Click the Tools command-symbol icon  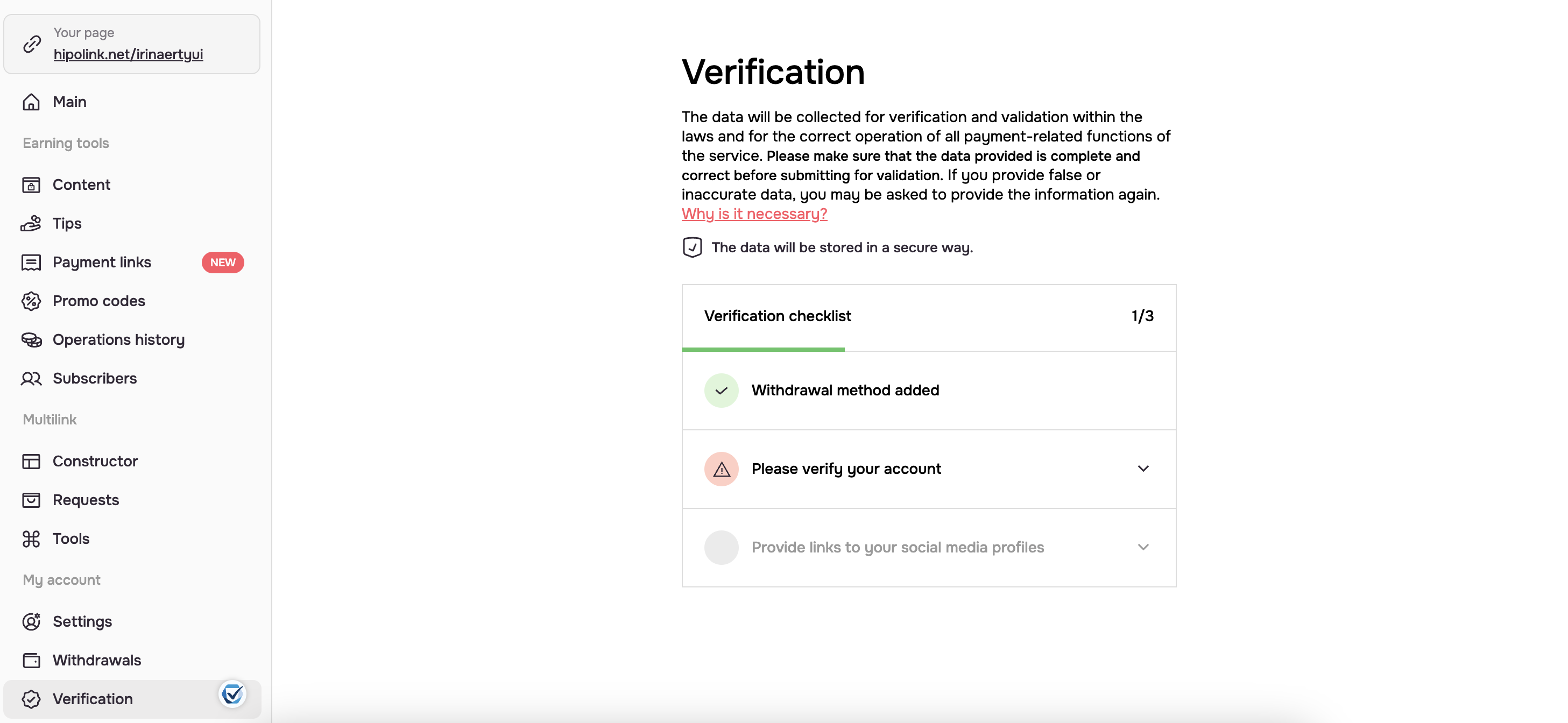(x=31, y=538)
